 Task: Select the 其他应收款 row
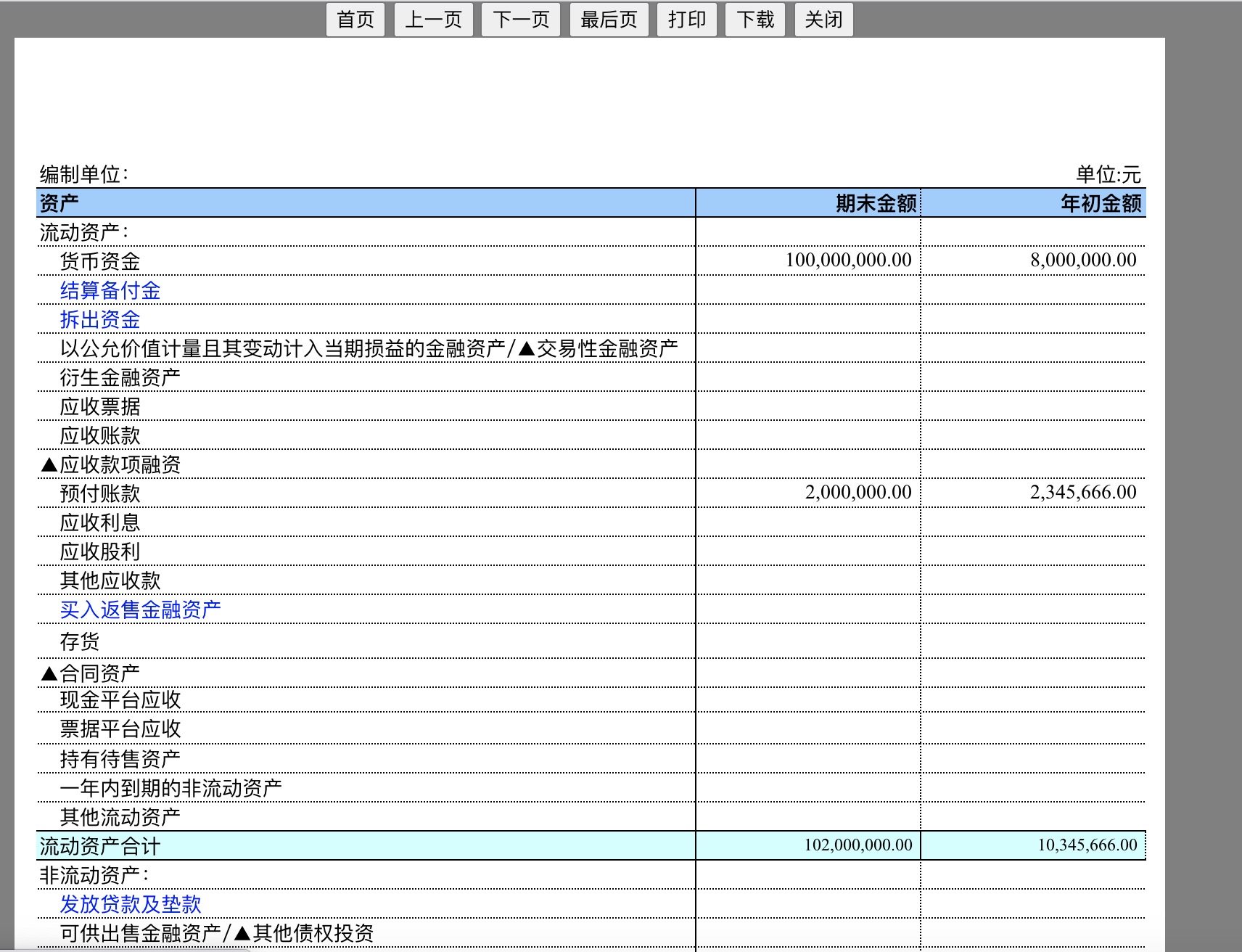[591, 580]
